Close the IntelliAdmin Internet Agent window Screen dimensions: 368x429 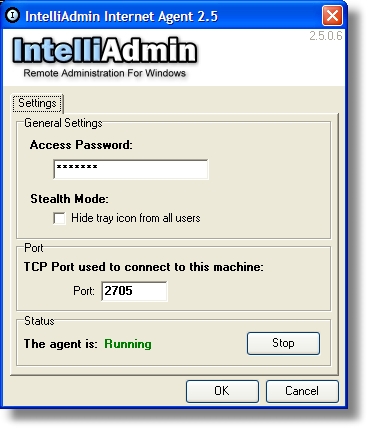pos(332,16)
